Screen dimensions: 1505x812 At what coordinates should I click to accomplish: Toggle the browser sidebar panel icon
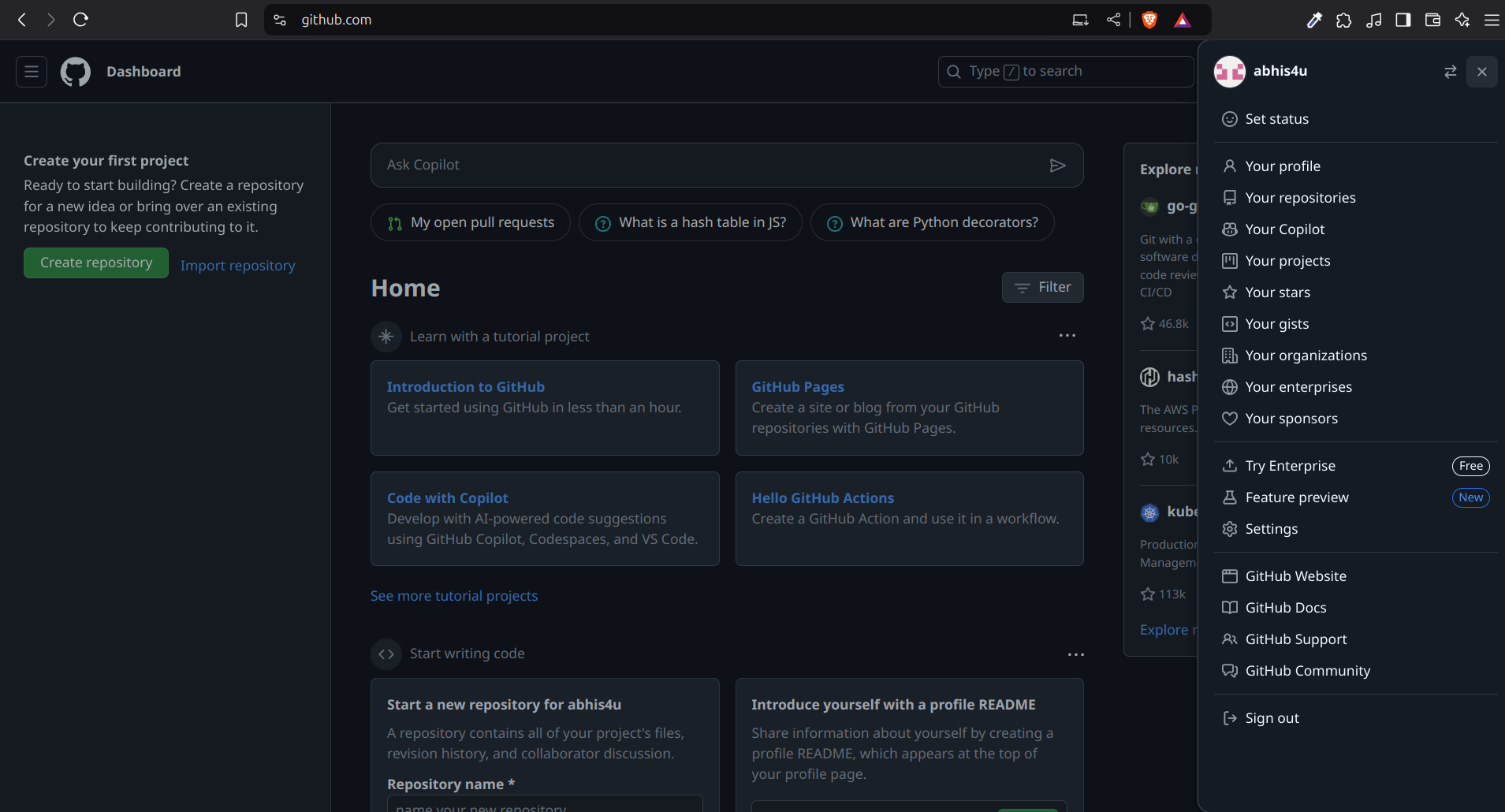1403,20
